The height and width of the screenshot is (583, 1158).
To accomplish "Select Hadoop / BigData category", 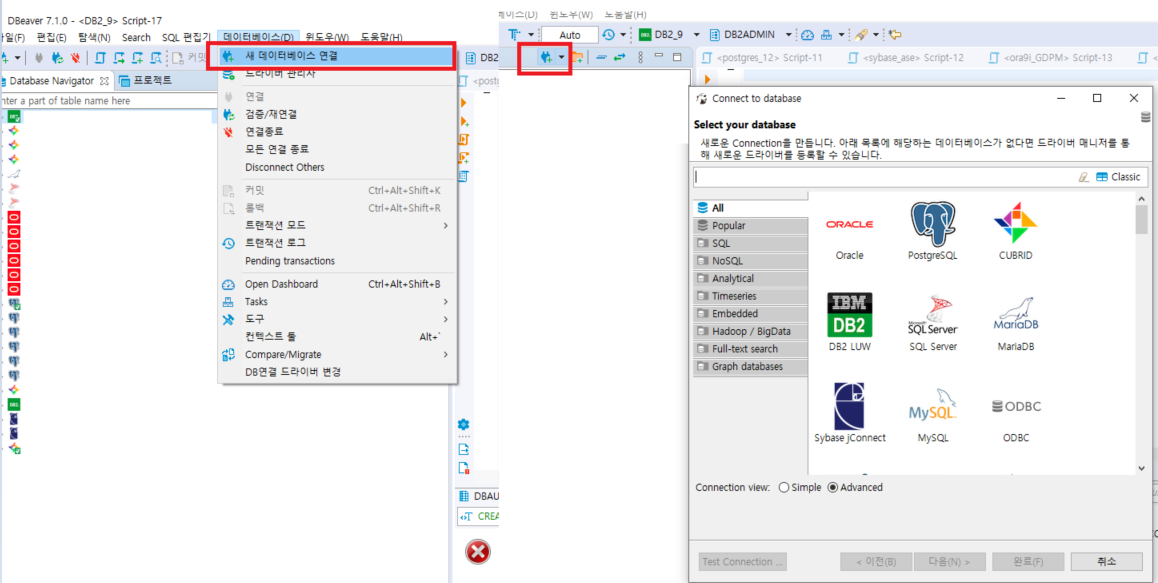I will pyautogui.click(x=750, y=331).
